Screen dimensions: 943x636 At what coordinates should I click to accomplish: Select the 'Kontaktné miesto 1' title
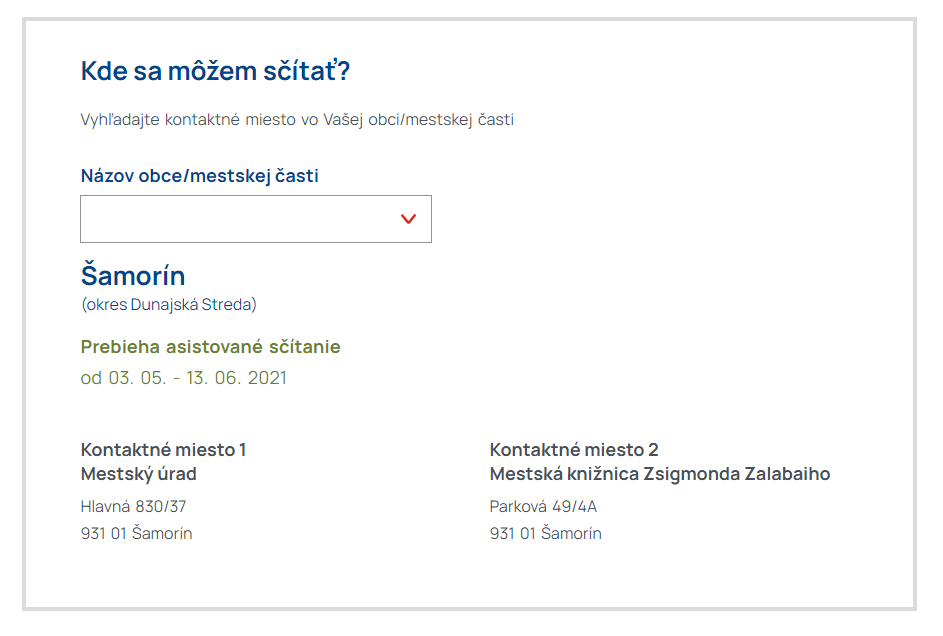pyautogui.click(x=163, y=450)
